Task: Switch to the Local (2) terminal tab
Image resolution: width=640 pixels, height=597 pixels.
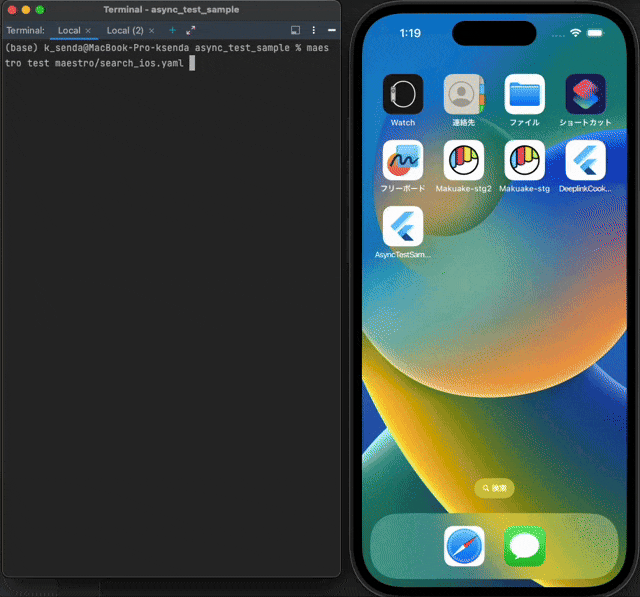Action: click(125, 31)
